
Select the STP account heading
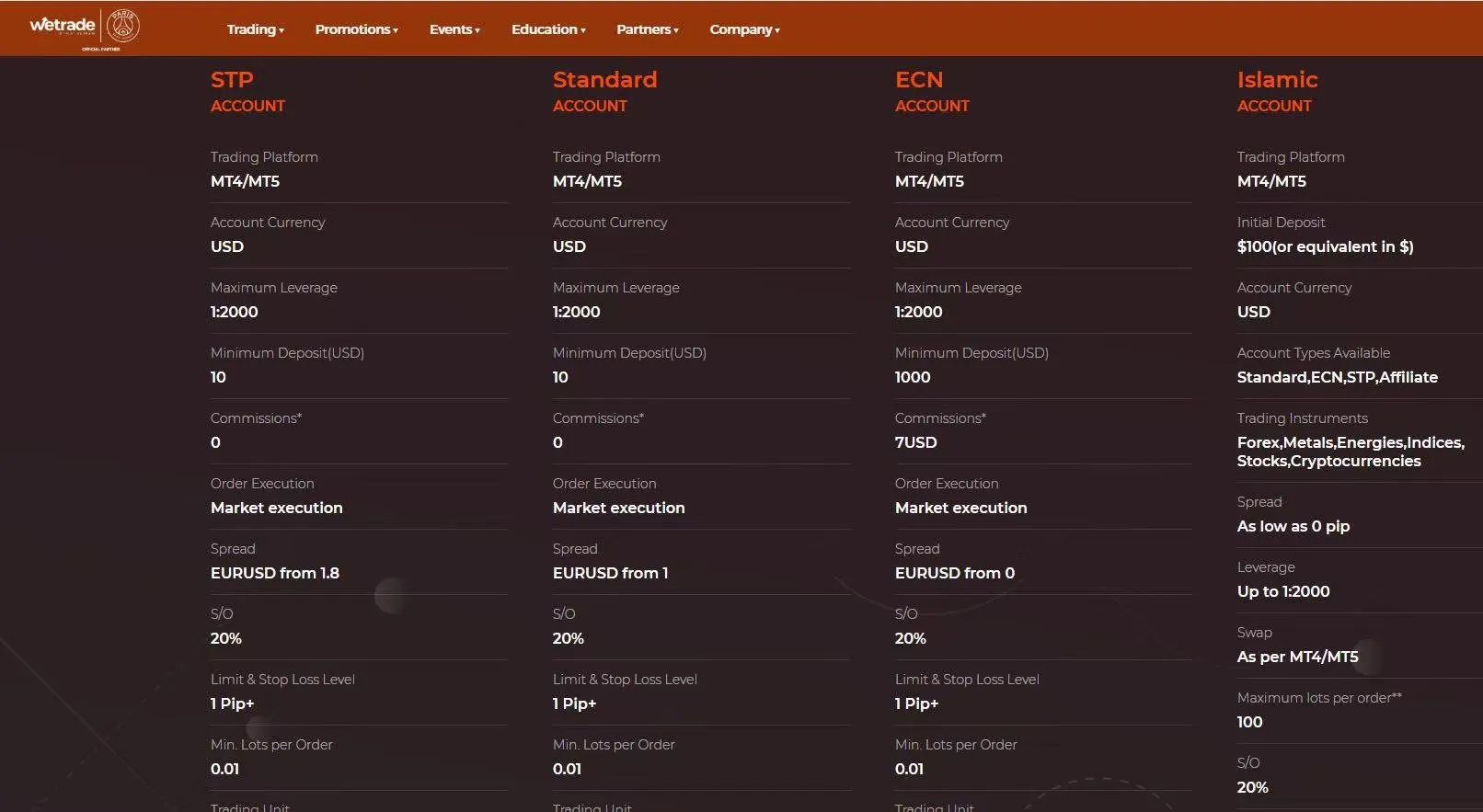[x=247, y=91]
